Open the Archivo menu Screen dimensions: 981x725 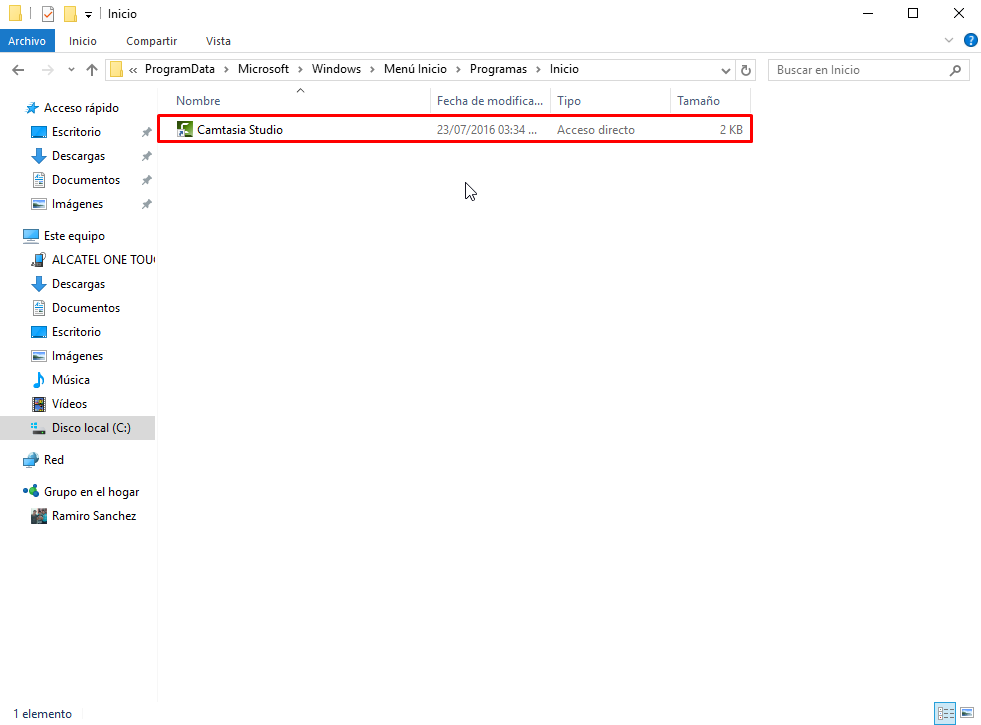[x=27, y=40]
